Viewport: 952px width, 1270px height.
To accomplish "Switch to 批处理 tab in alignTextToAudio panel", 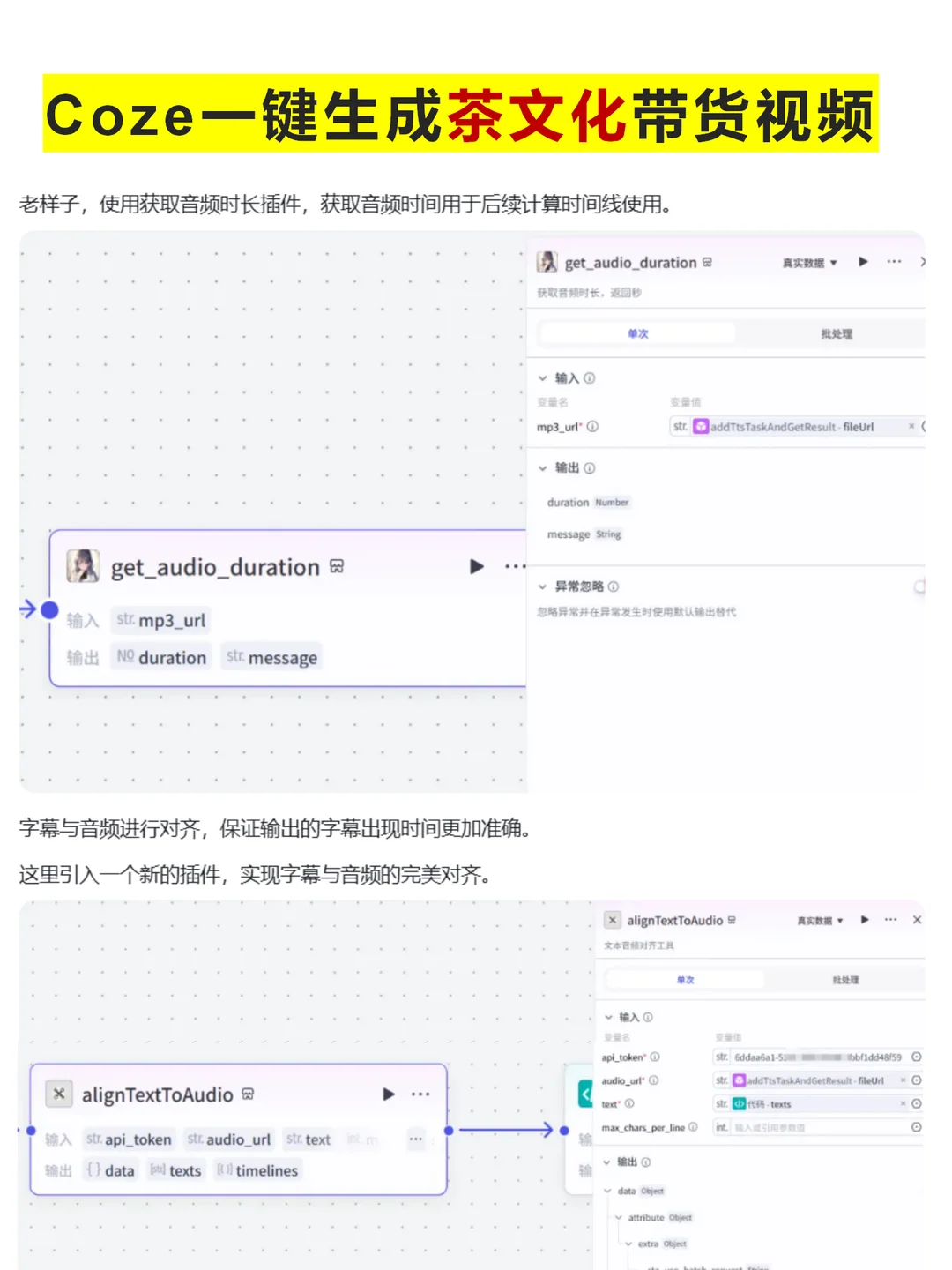I will point(845,980).
